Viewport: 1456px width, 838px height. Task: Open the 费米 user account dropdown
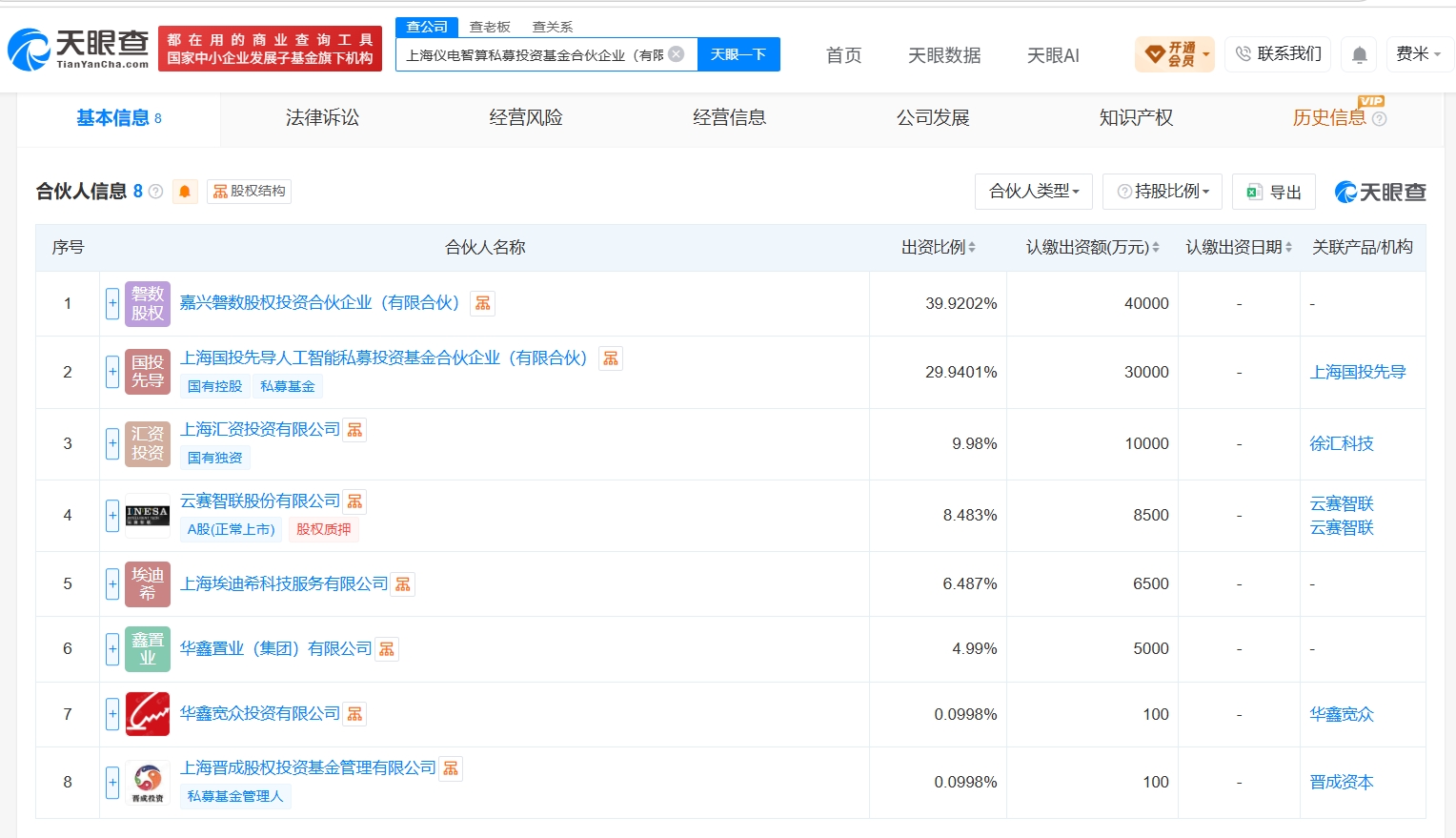coord(1419,54)
